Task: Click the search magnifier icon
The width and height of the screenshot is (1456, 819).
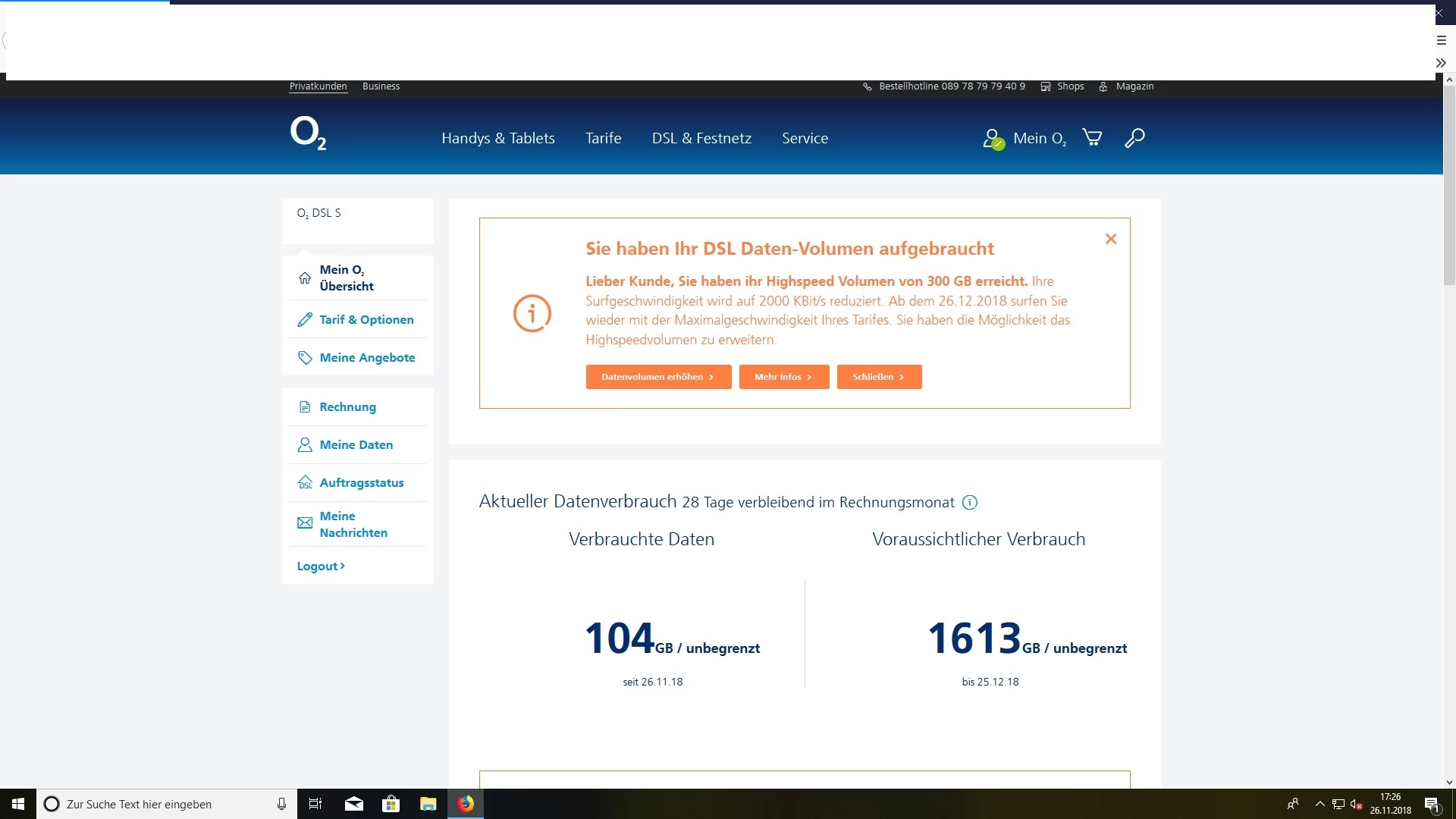Action: 1134,137
